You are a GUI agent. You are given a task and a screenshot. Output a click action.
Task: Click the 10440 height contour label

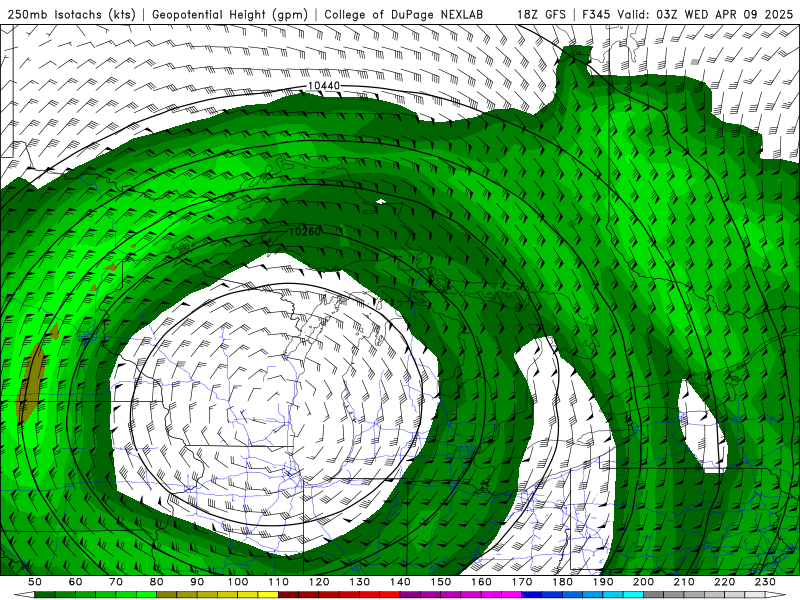pyautogui.click(x=324, y=86)
